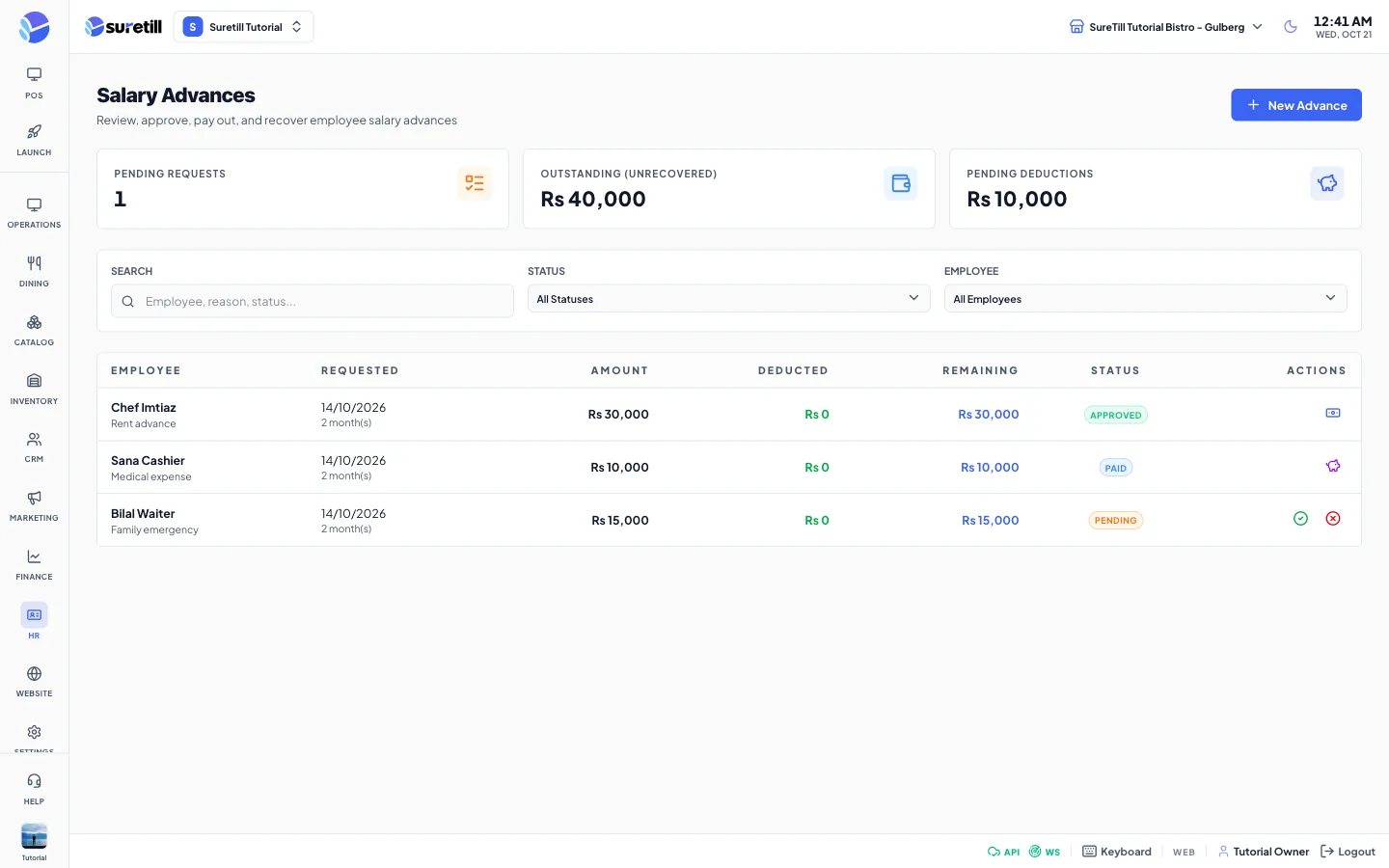The image size is (1389, 868).
Task: Reject Bilal Waiter's pending advance
Action: [x=1333, y=519]
